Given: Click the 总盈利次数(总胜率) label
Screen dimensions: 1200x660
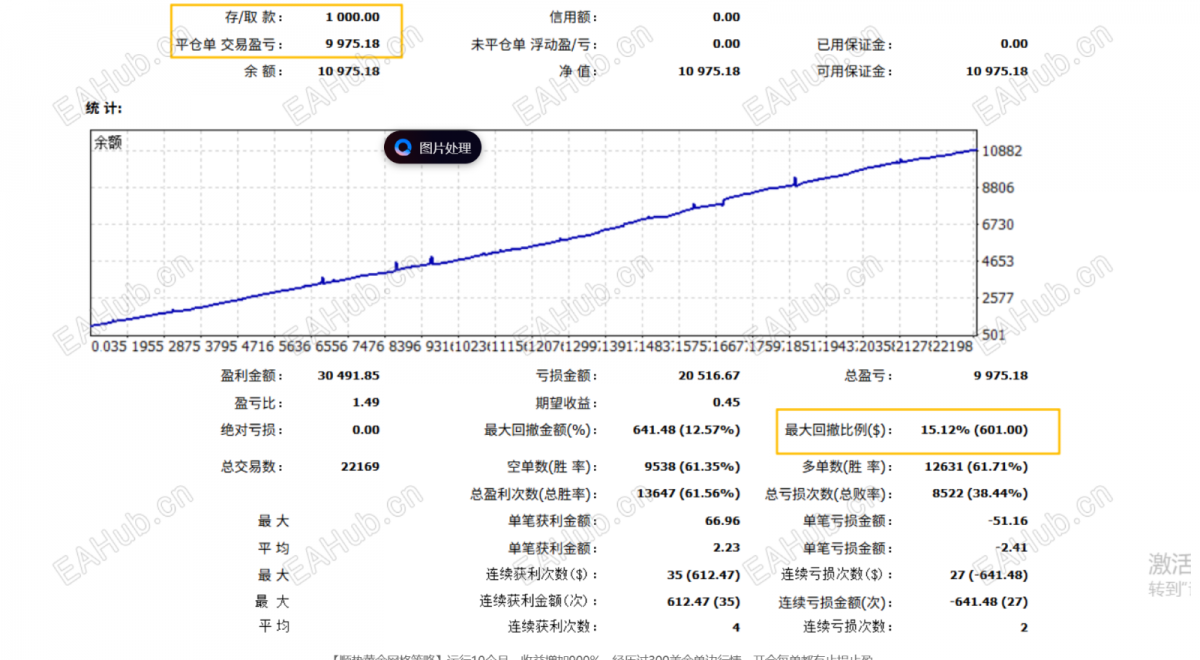Looking at the screenshot, I should pos(534,494).
